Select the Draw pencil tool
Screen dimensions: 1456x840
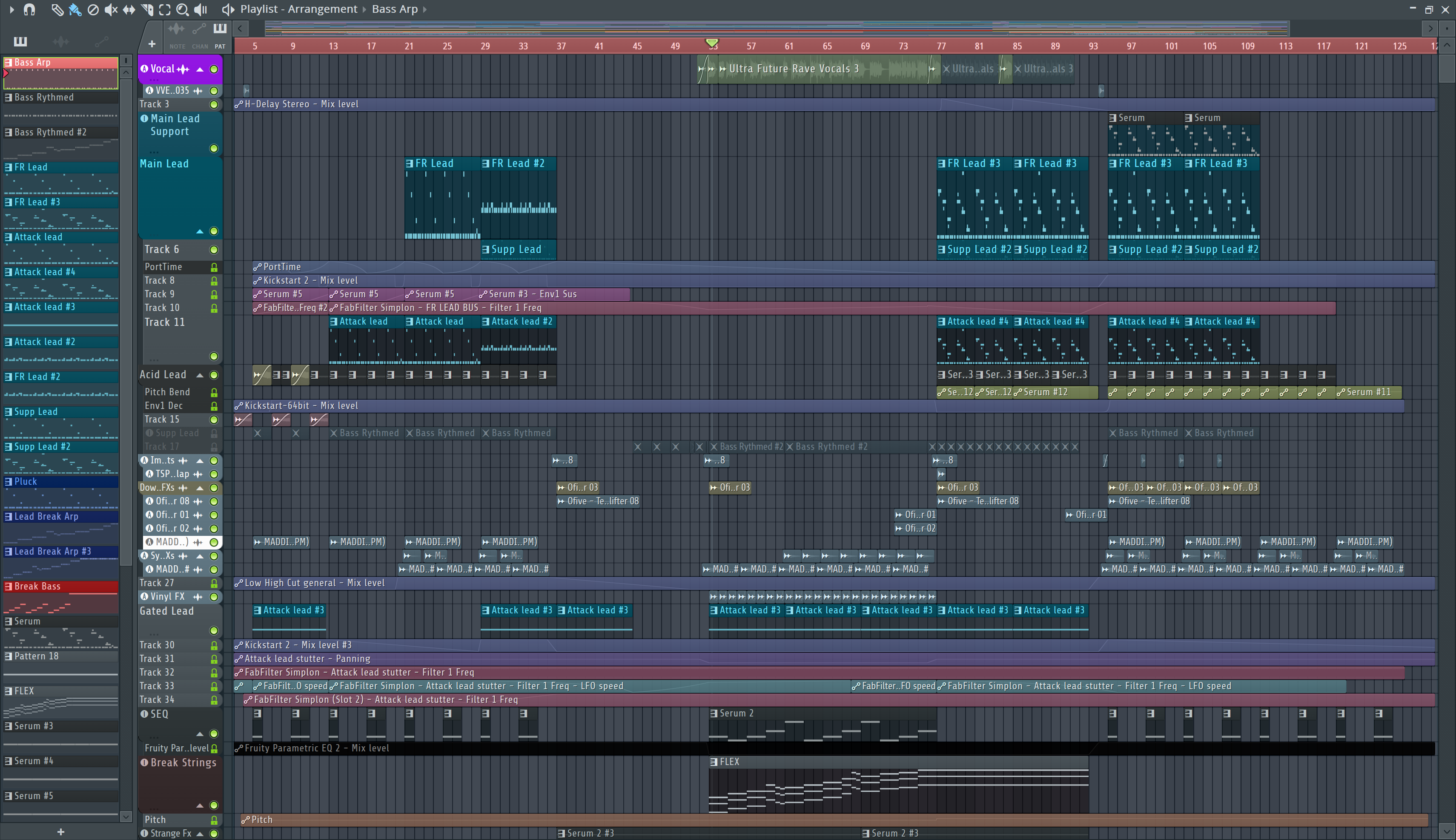tap(57, 9)
